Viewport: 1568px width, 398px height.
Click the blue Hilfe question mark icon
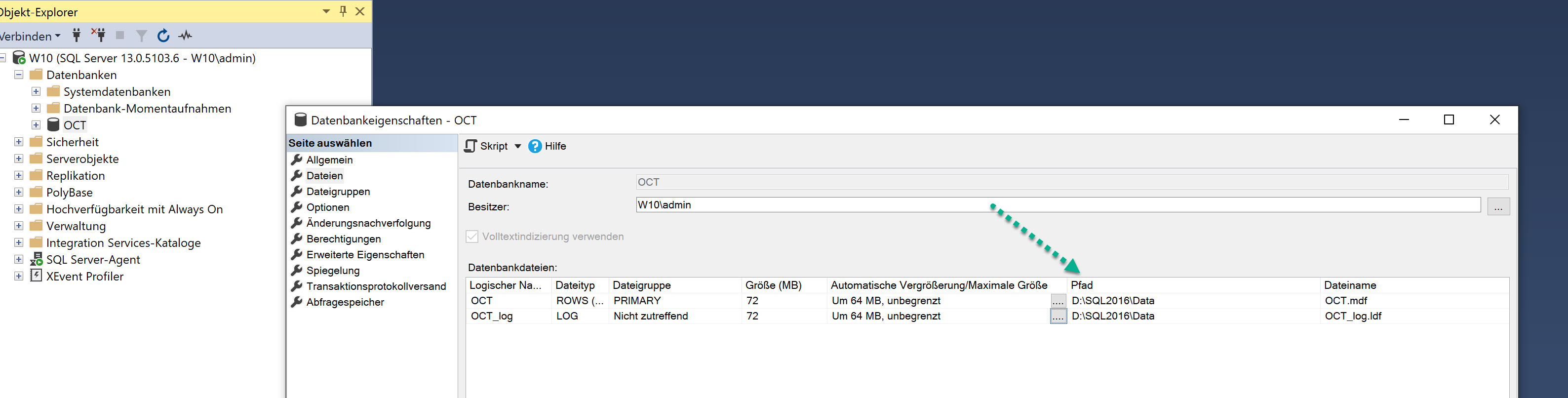click(x=535, y=146)
